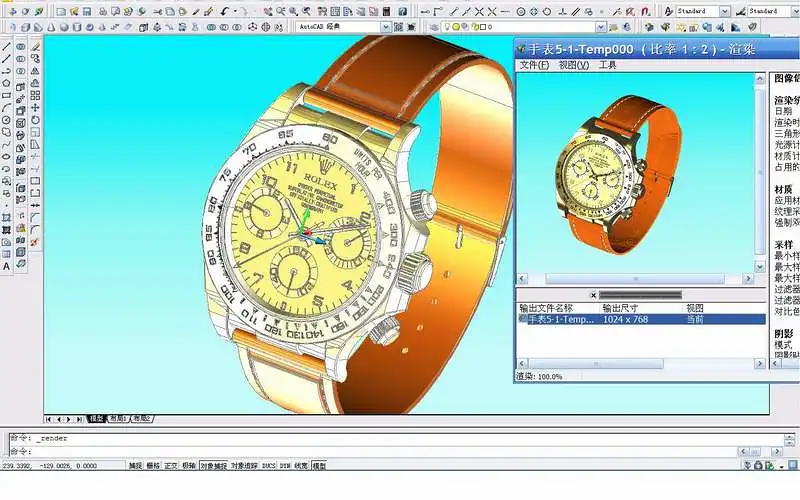Select the Multiline Text A tool

6,266
